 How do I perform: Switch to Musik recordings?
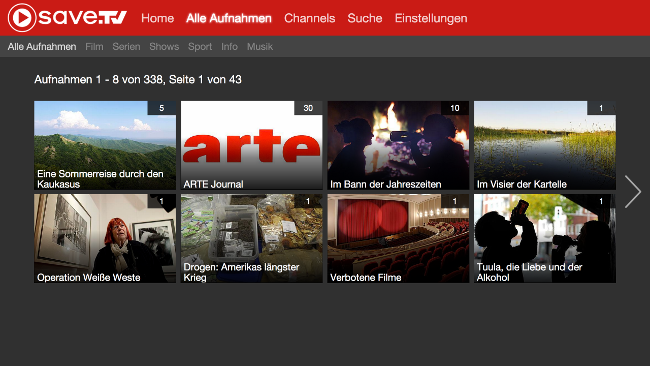point(260,46)
